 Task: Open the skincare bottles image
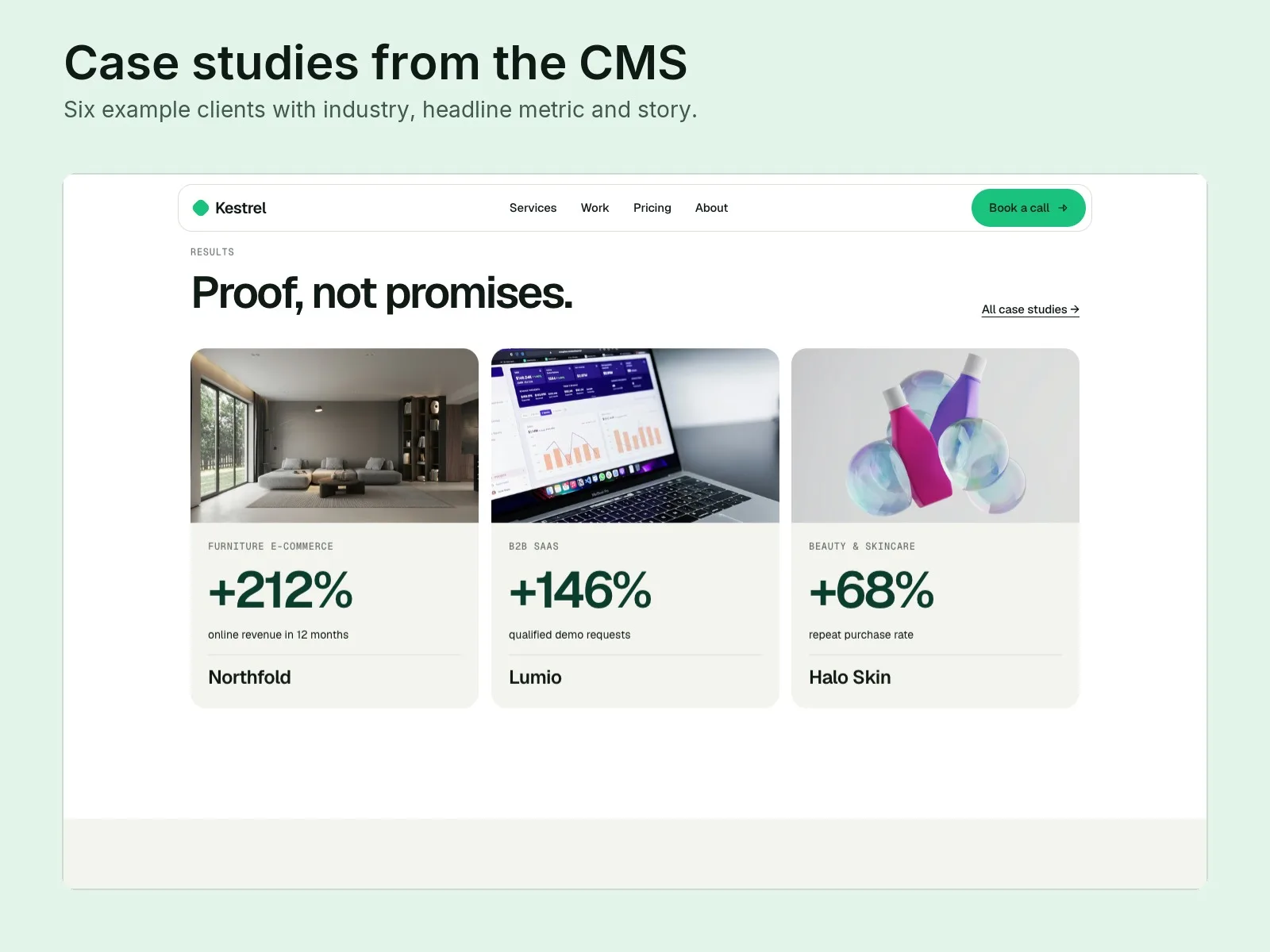(x=935, y=436)
